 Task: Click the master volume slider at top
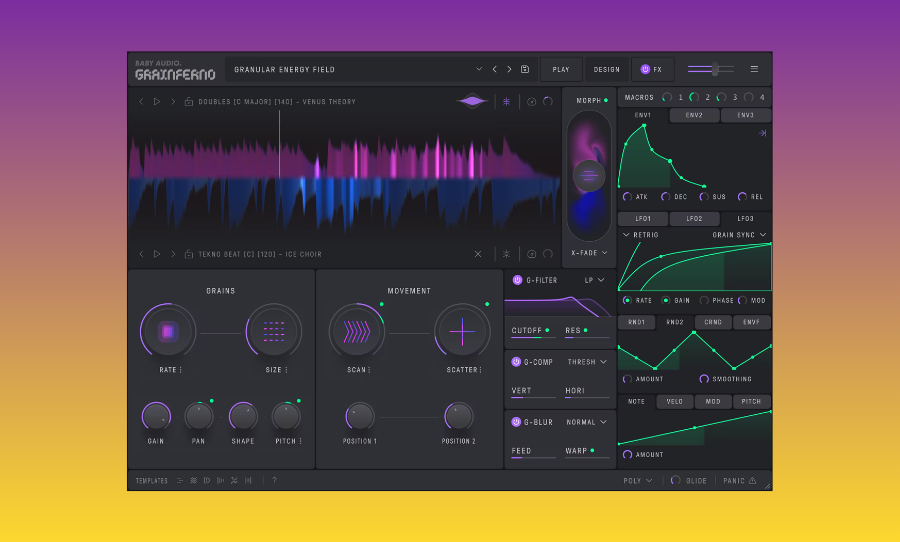(x=710, y=69)
